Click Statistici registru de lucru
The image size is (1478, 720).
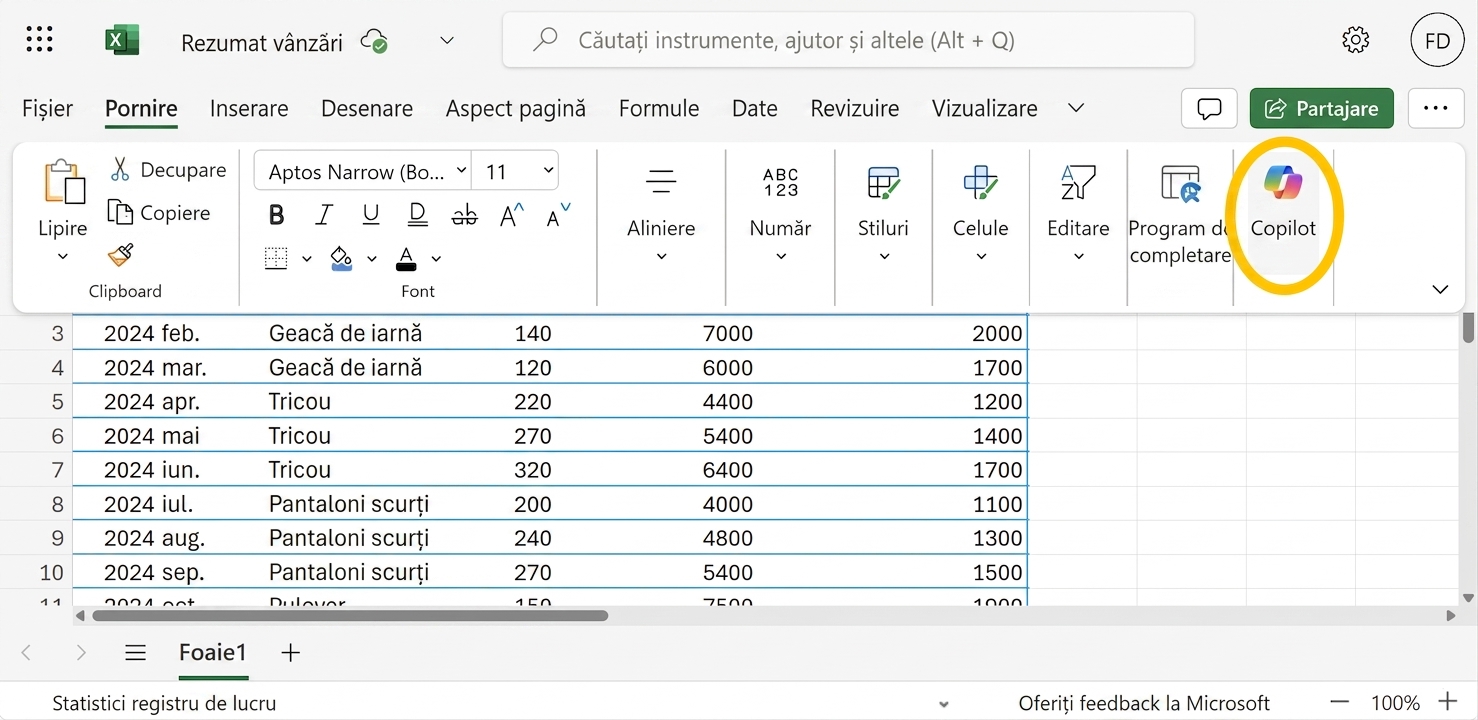coord(164,703)
